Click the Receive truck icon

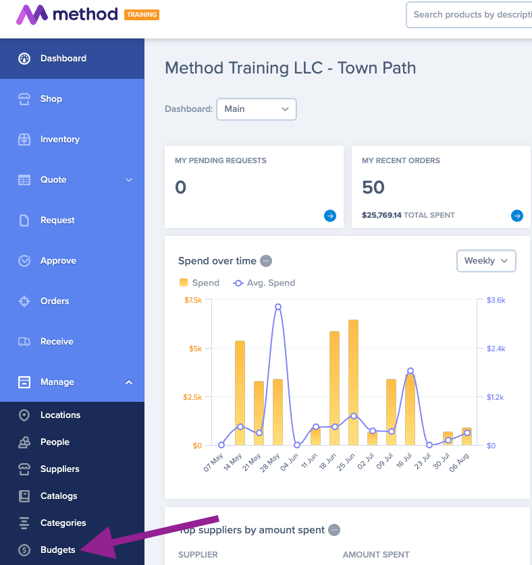[24, 341]
